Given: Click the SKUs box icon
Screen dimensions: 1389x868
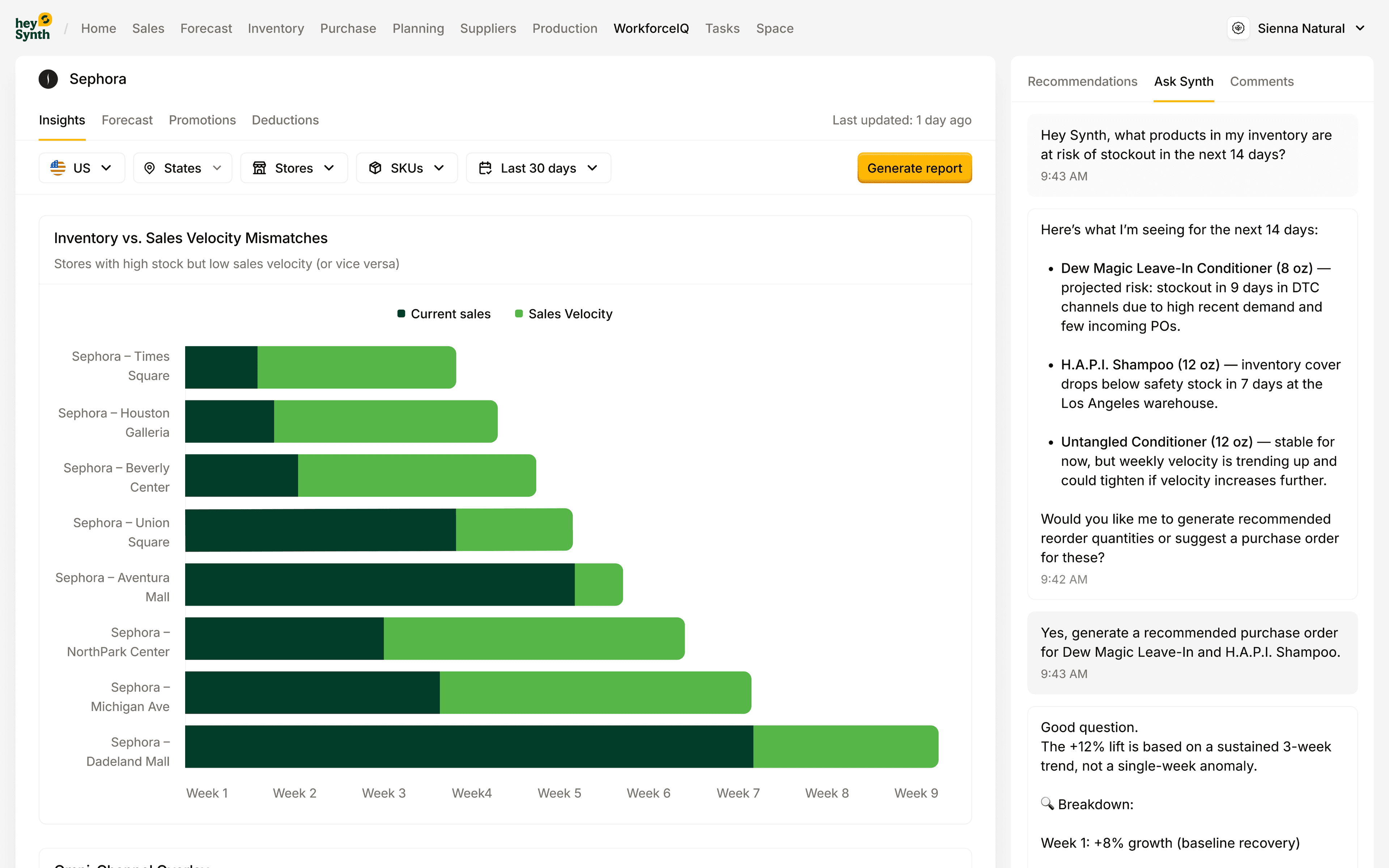Looking at the screenshot, I should coord(375,167).
